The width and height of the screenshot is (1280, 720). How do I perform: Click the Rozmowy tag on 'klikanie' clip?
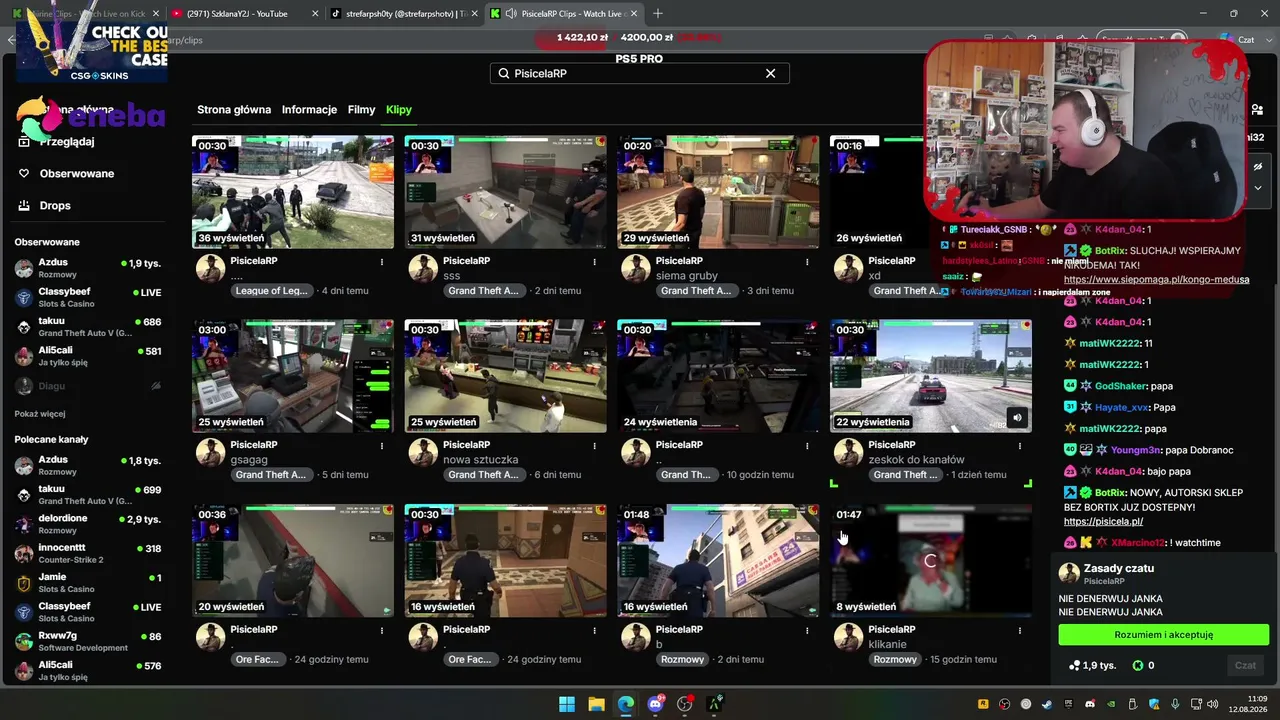(x=895, y=660)
